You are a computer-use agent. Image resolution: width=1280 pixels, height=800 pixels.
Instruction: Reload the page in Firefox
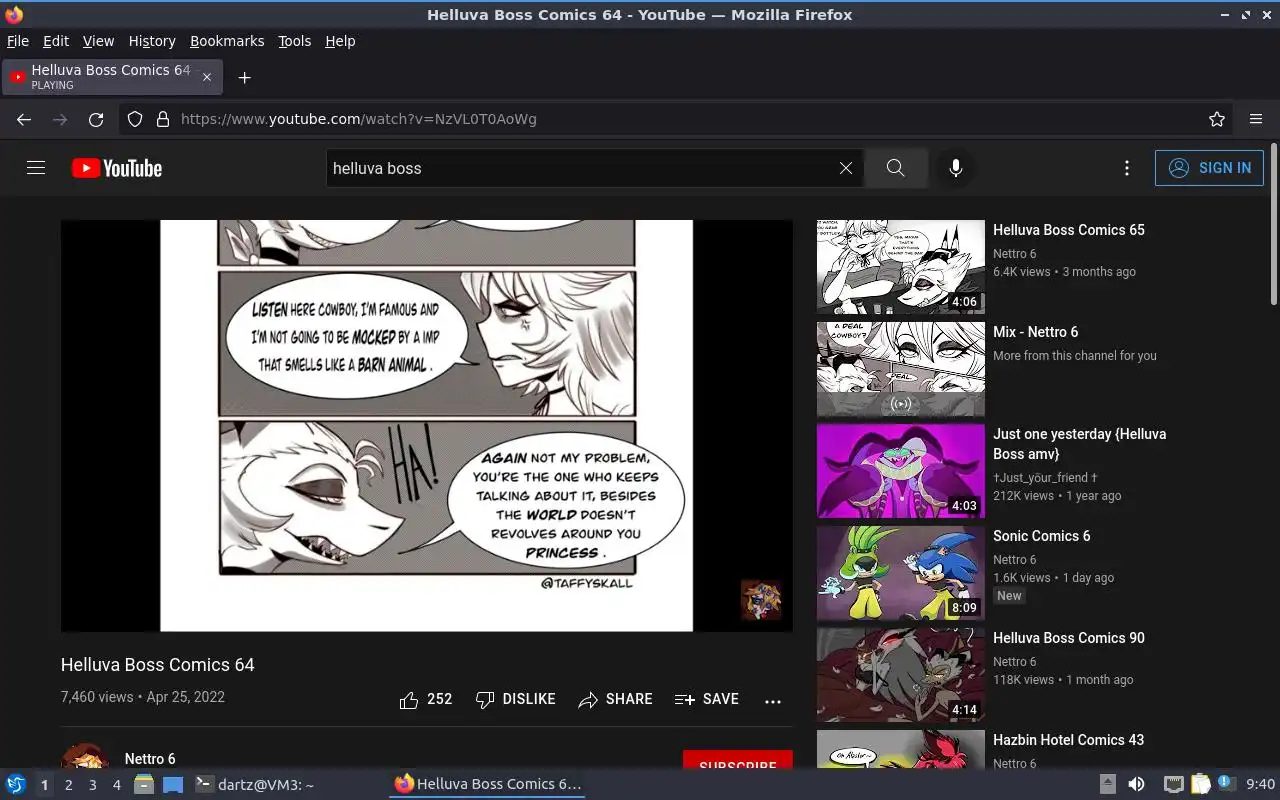[x=96, y=119]
